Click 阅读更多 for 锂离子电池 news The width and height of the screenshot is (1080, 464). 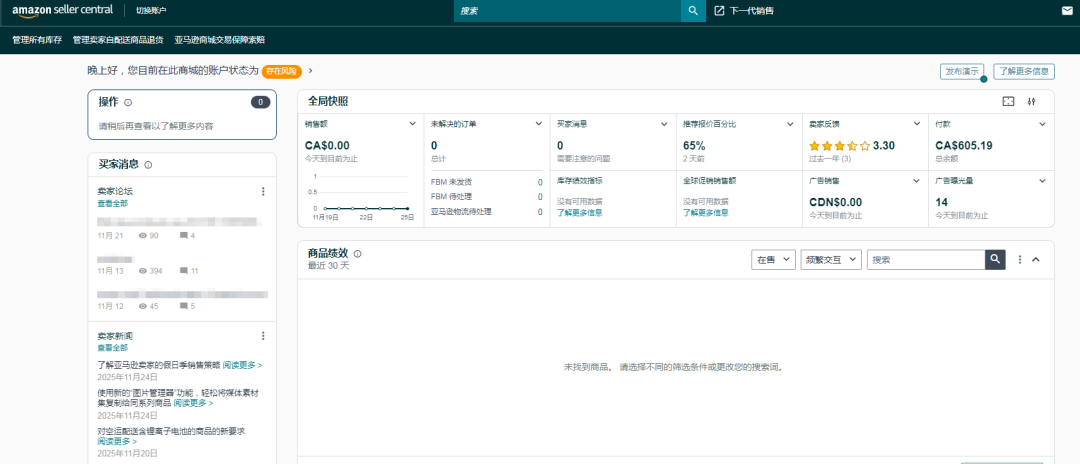116,441
